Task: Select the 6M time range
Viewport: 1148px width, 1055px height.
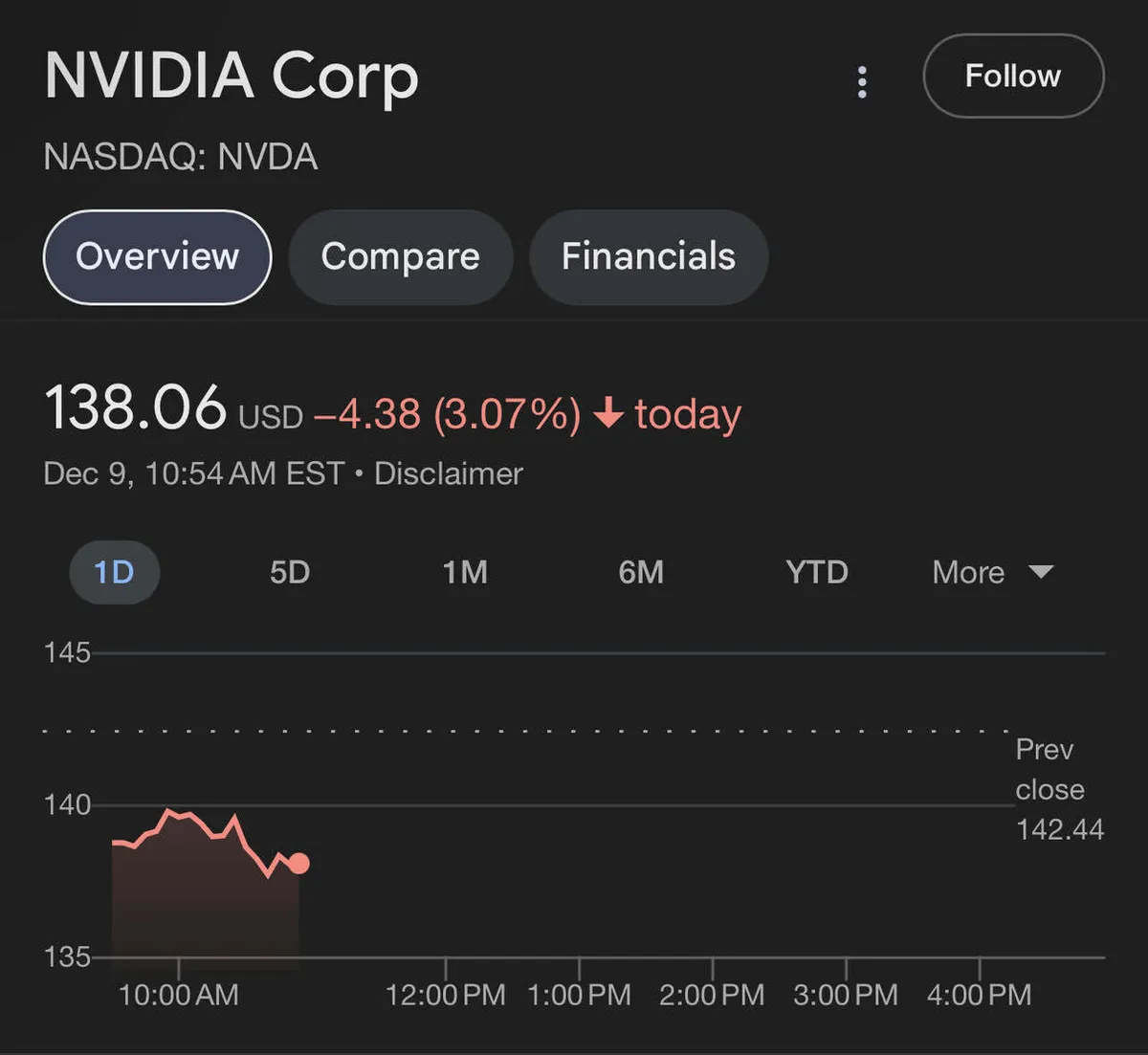Action: 641,572
